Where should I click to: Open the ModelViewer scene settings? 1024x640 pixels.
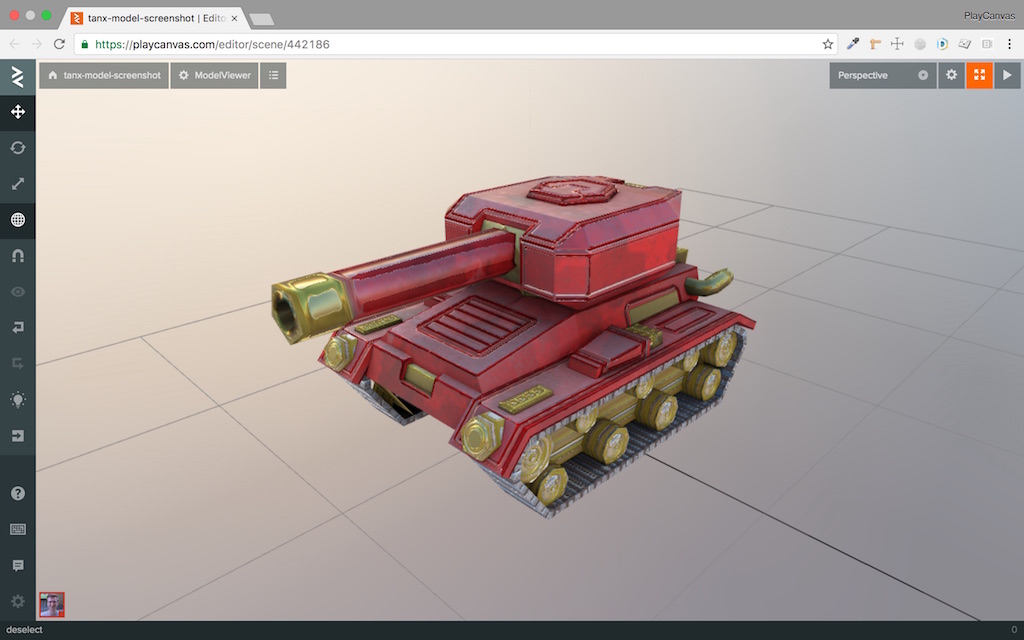coord(214,75)
